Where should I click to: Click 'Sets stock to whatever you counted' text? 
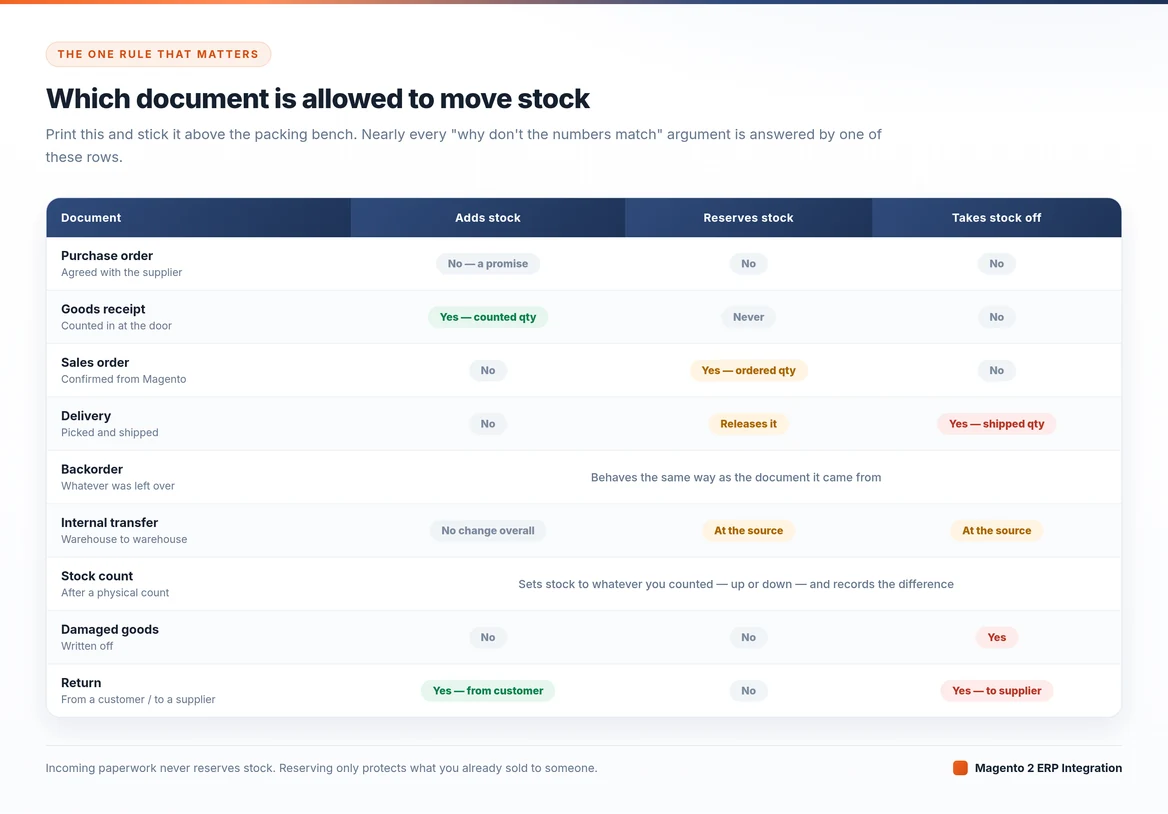tap(736, 584)
